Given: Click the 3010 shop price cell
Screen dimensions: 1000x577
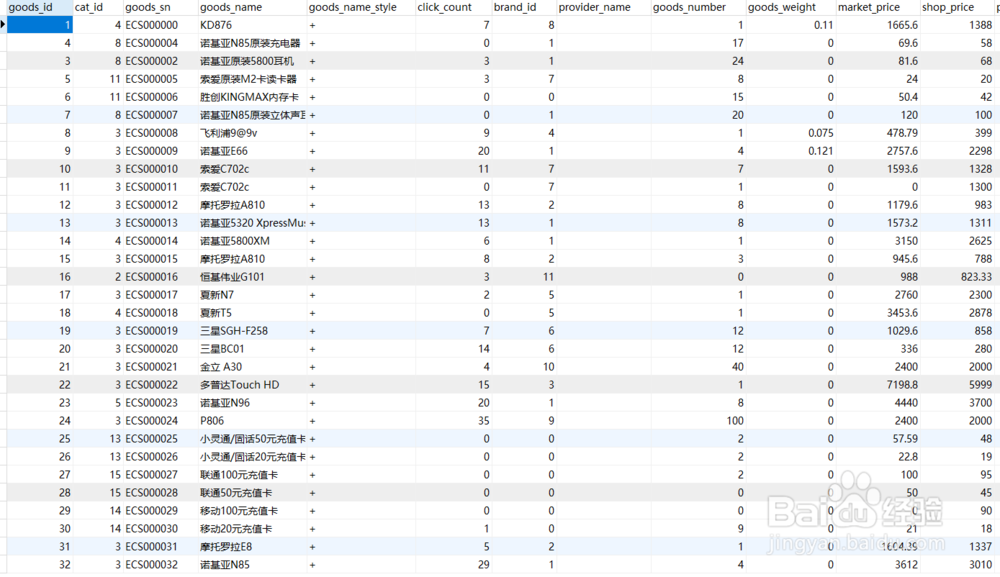Looking at the screenshot, I should [x=957, y=565].
